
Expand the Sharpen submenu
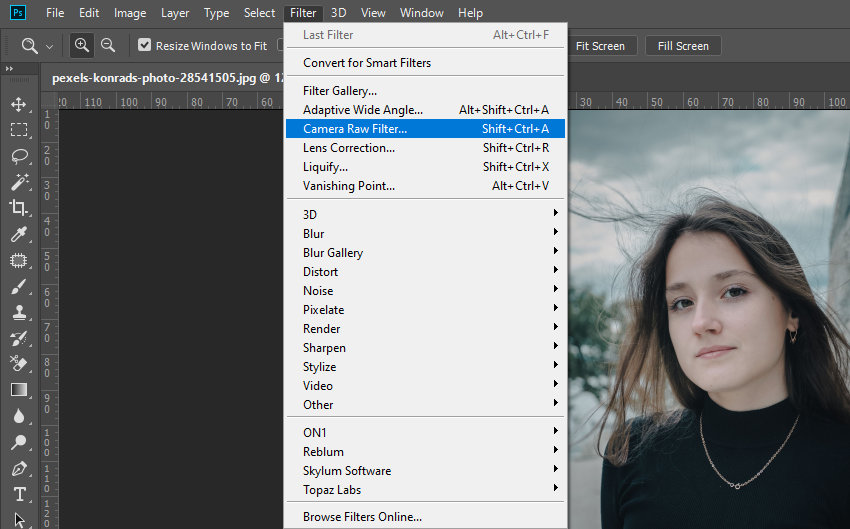coord(426,347)
